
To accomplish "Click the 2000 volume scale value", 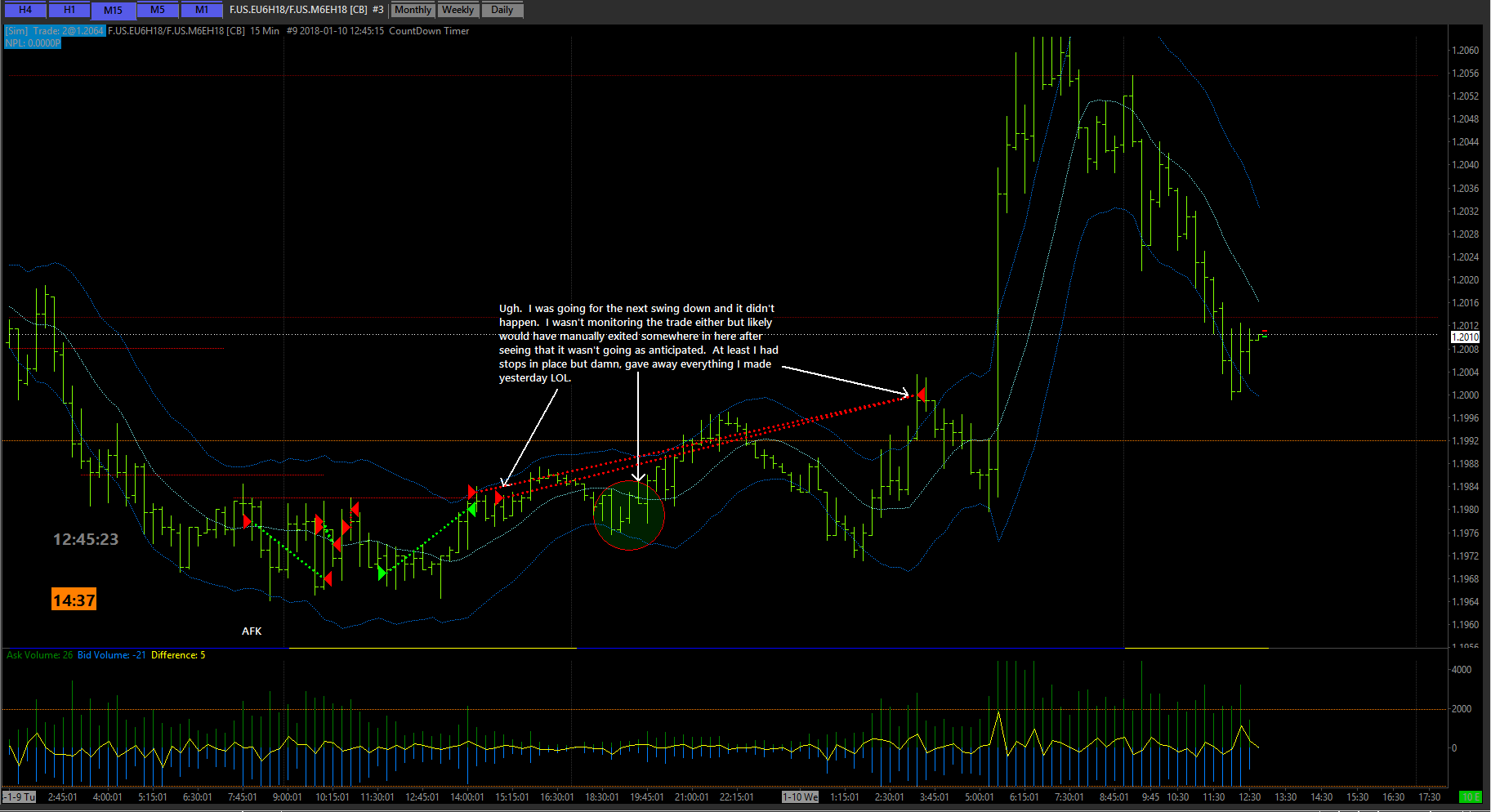I will click(1461, 709).
